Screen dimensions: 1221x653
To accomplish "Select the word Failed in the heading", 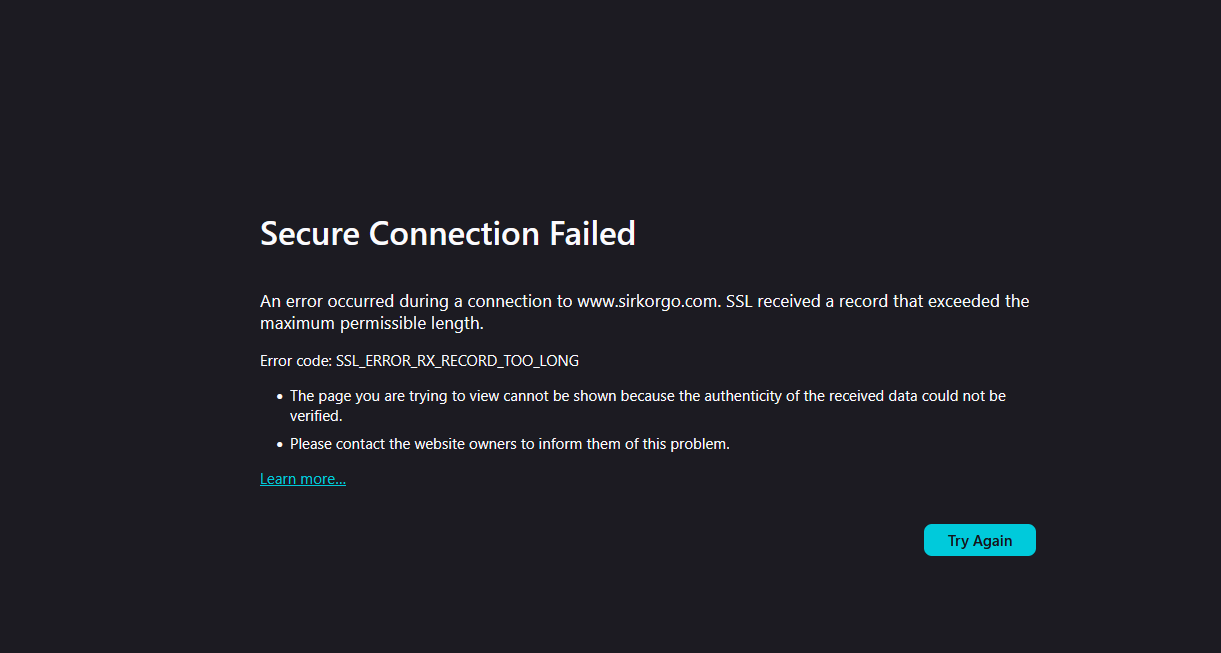I will click(x=594, y=233).
